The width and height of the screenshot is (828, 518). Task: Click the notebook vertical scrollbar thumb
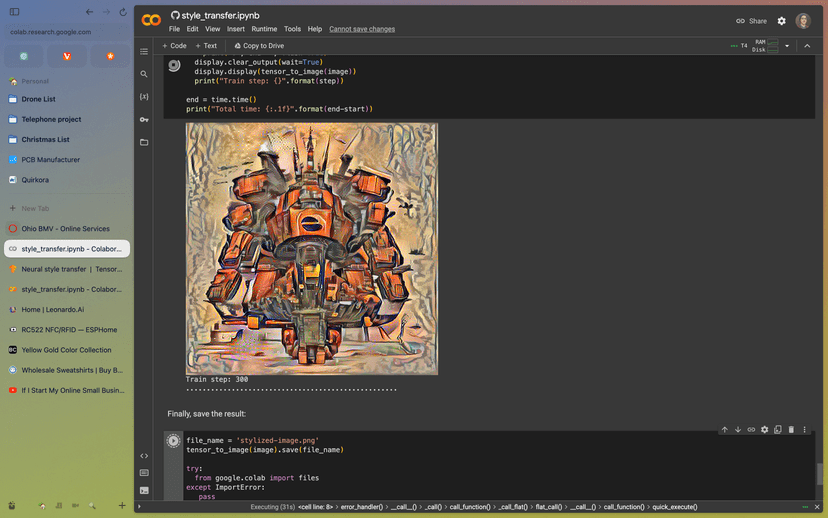pyautogui.click(x=821, y=474)
